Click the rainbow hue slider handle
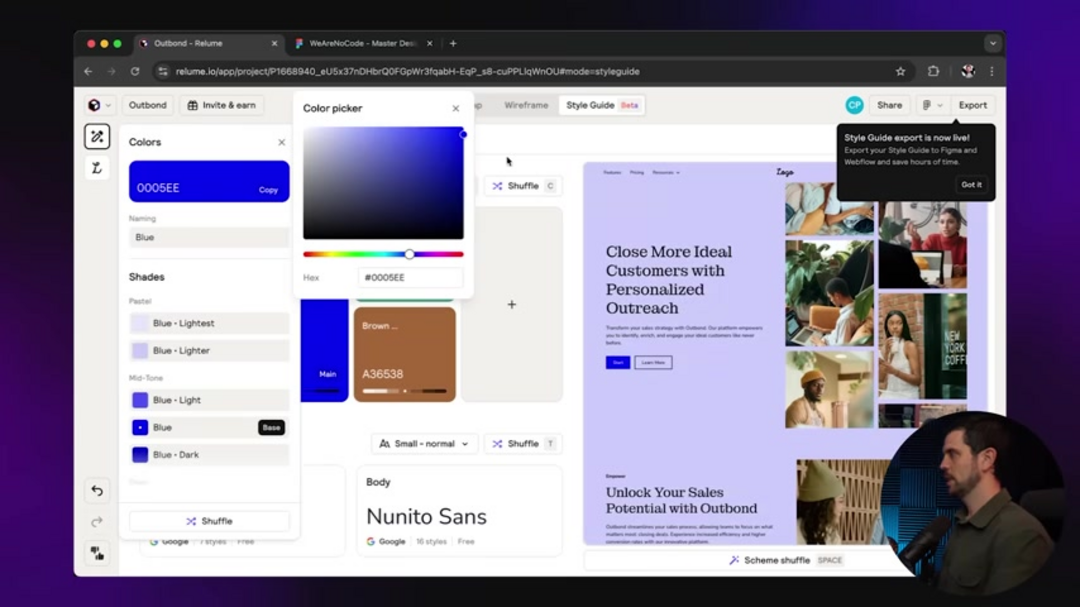 [409, 254]
